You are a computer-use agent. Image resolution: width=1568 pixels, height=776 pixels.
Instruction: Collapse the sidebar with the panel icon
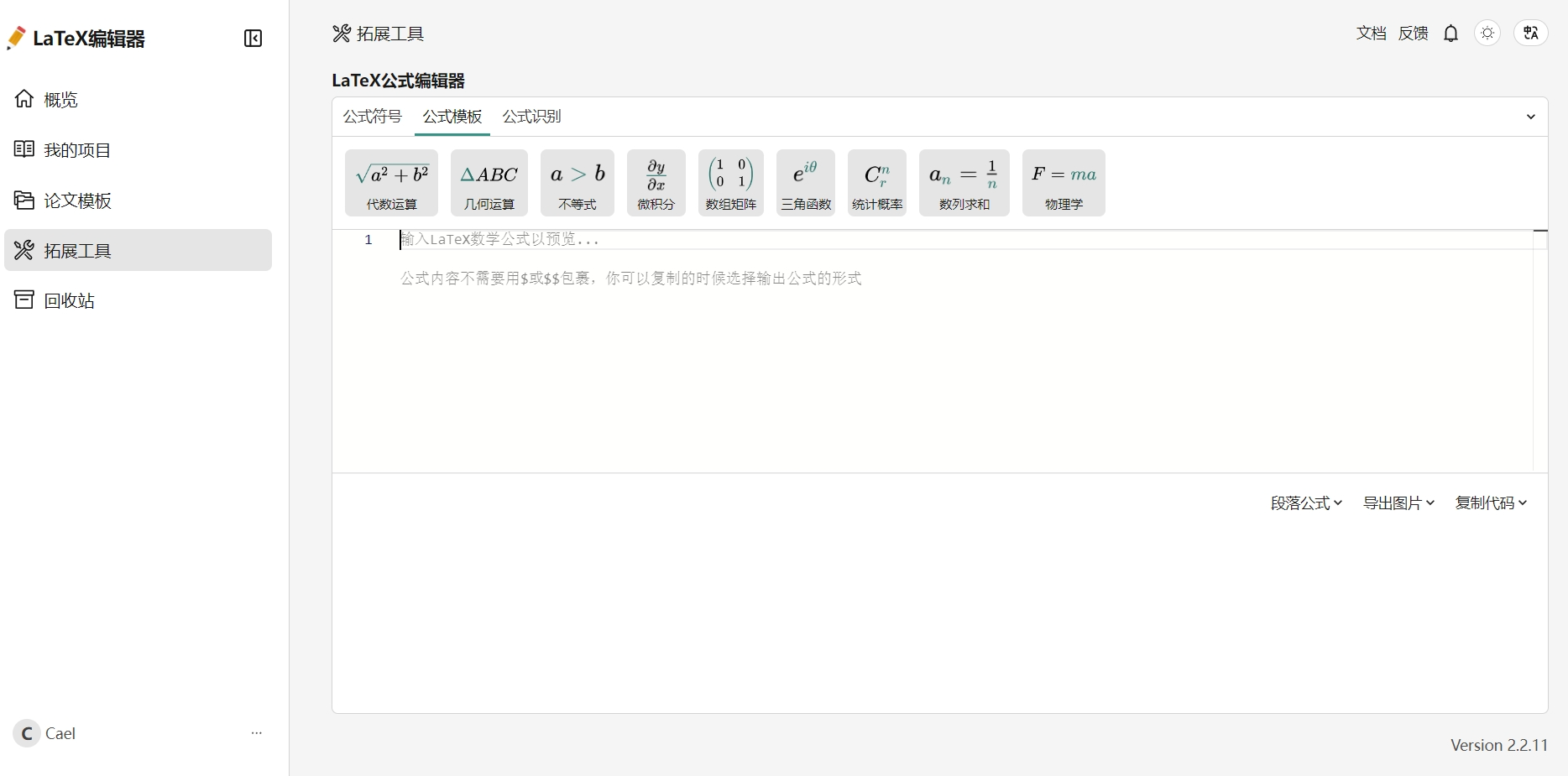[253, 39]
